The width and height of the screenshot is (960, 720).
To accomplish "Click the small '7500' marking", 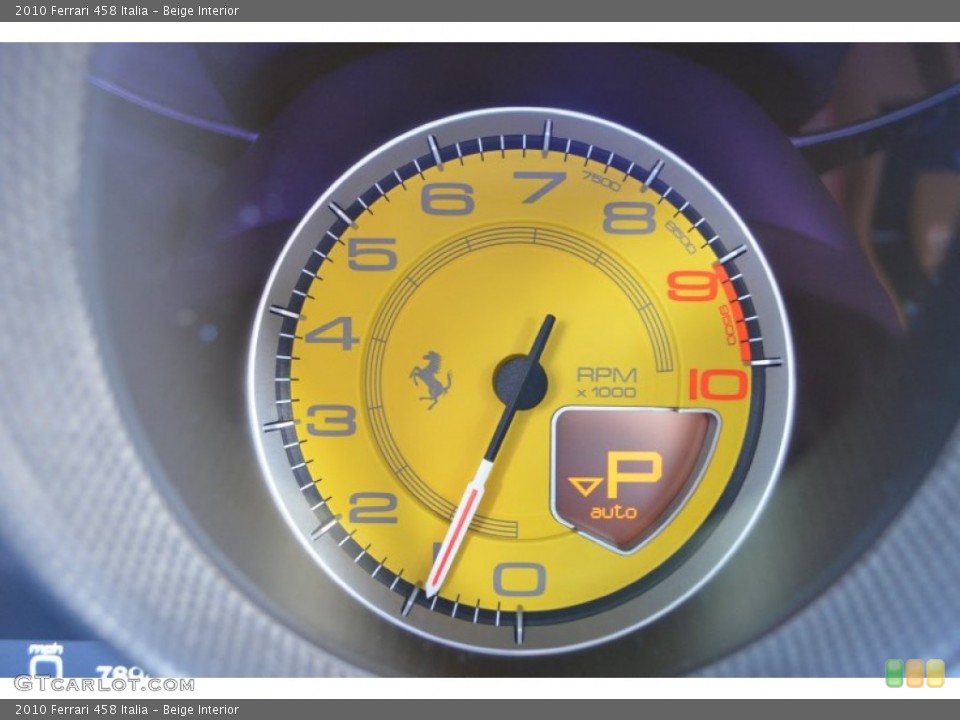I will 601,181.
